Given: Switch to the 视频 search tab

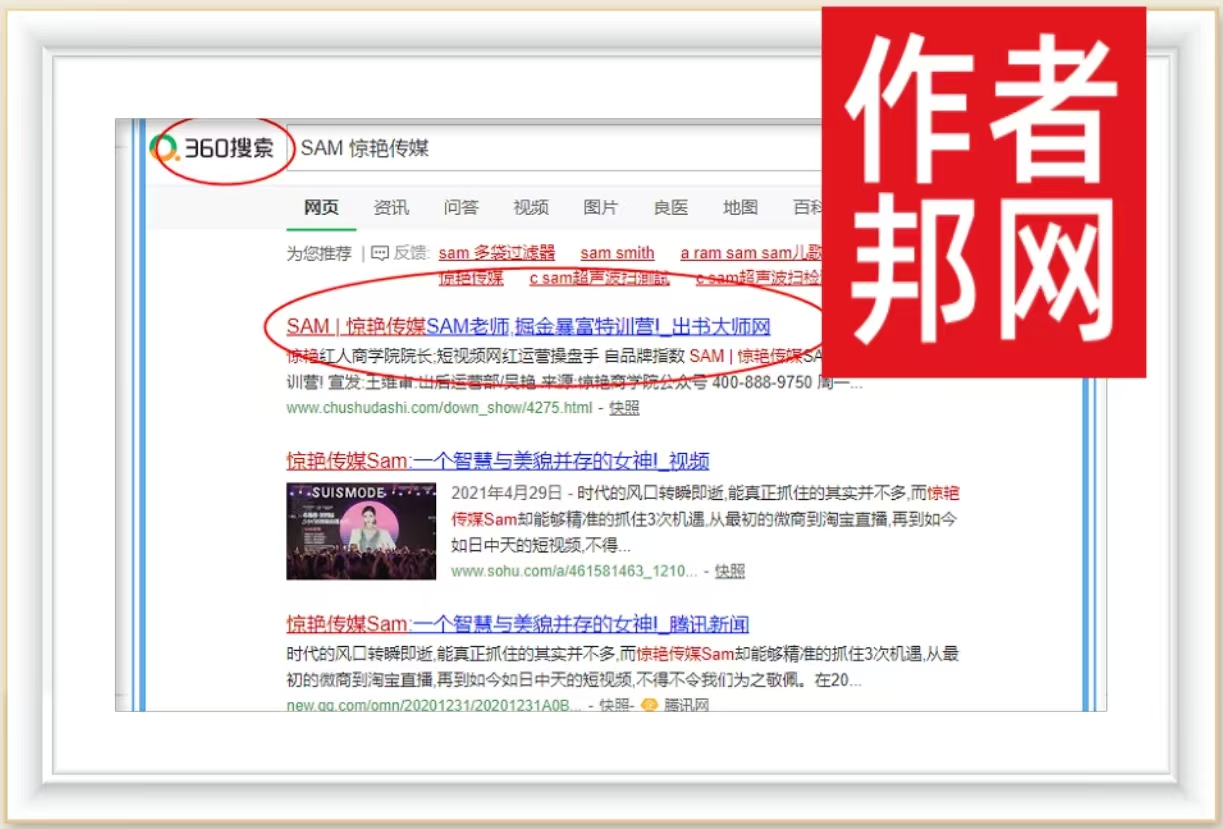Looking at the screenshot, I should pos(531,208).
